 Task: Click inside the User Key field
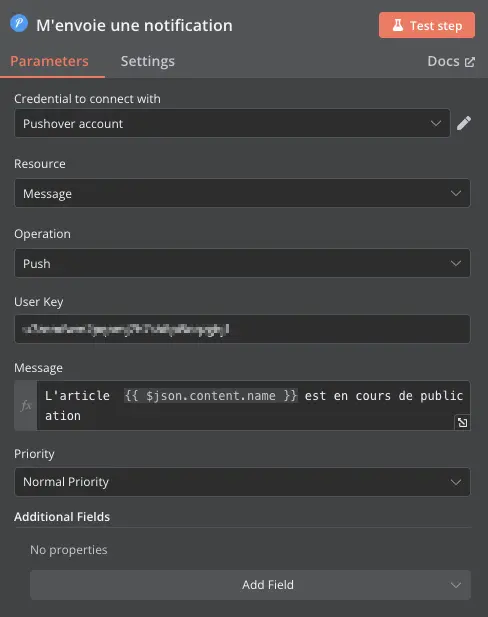click(242, 329)
